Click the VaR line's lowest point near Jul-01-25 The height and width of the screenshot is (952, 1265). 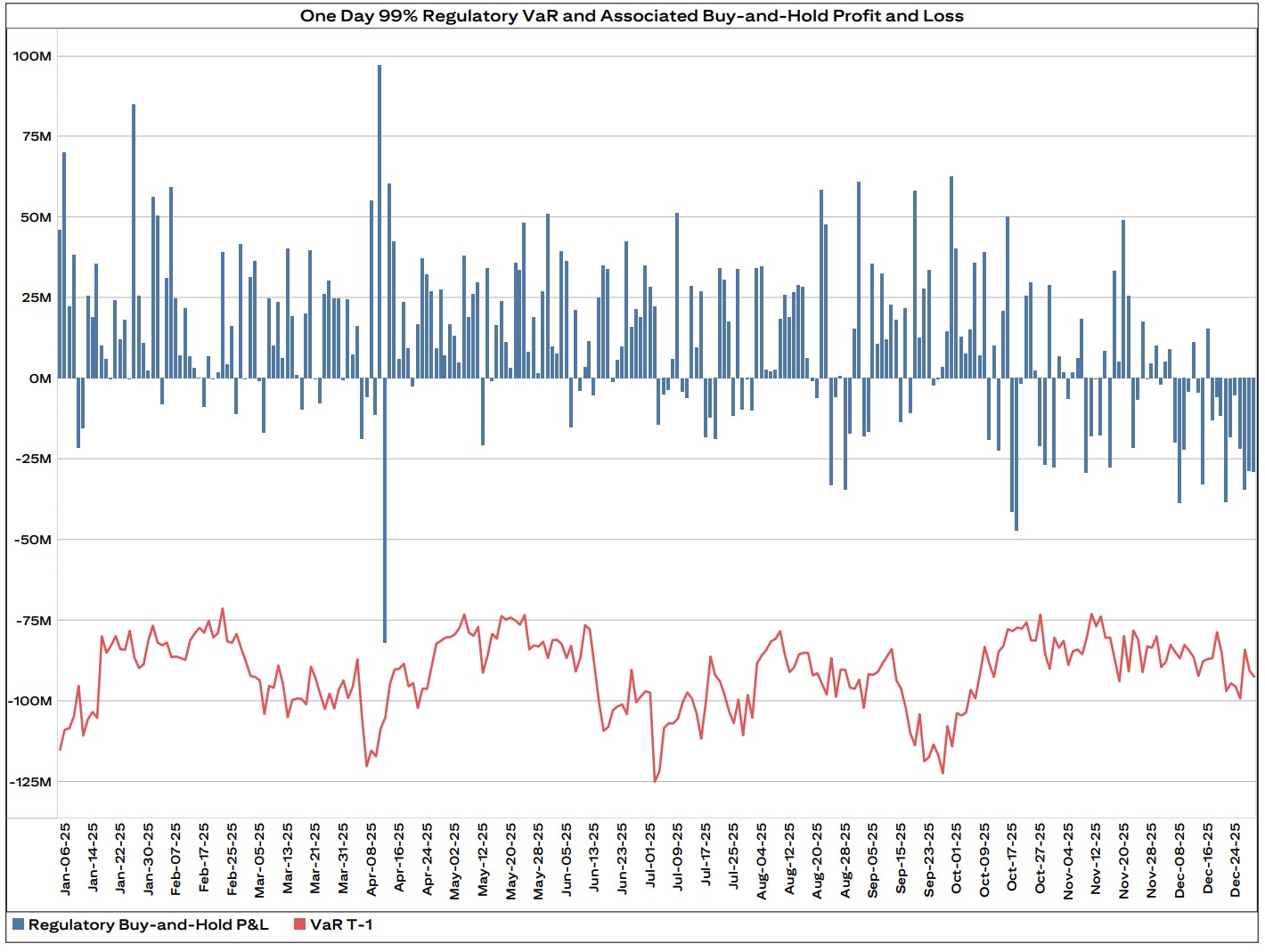pyautogui.click(x=655, y=781)
